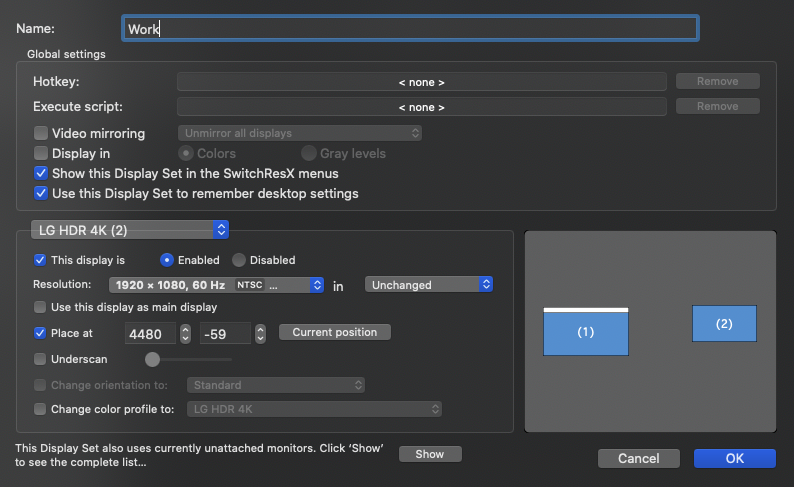This screenshot has height=487, width=794.
Task: Click display (2) thumbnail in arrangement preview
Action: tap(724, 324)
